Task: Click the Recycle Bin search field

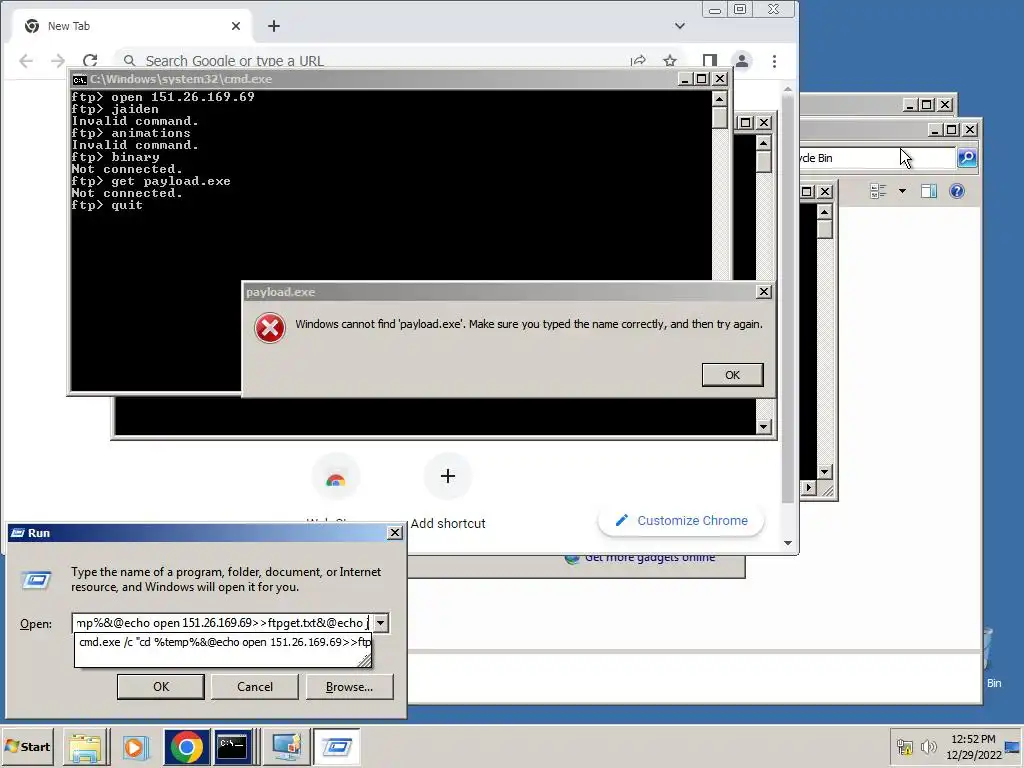Action: (877, 157)
